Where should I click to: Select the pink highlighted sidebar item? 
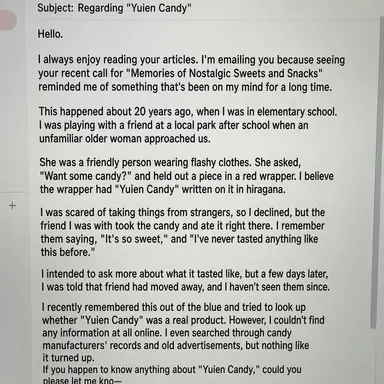coord(8,20)
